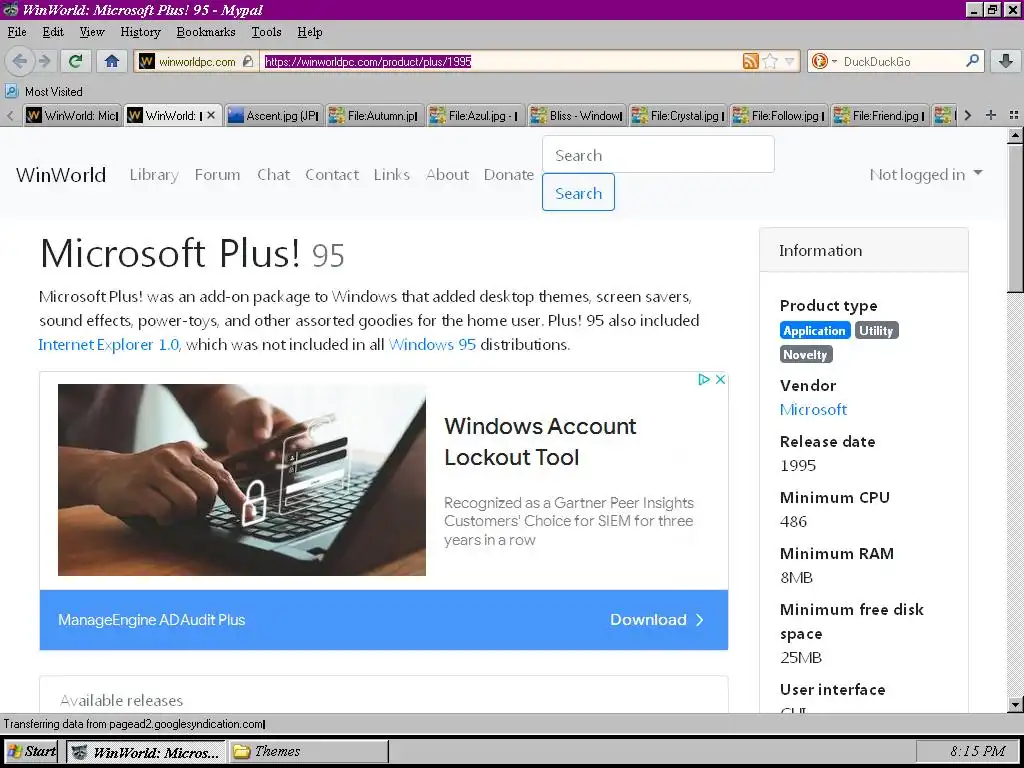Screen dimensions: 1024x768
Task: Click the site Search input field
Action: [658, 155]
